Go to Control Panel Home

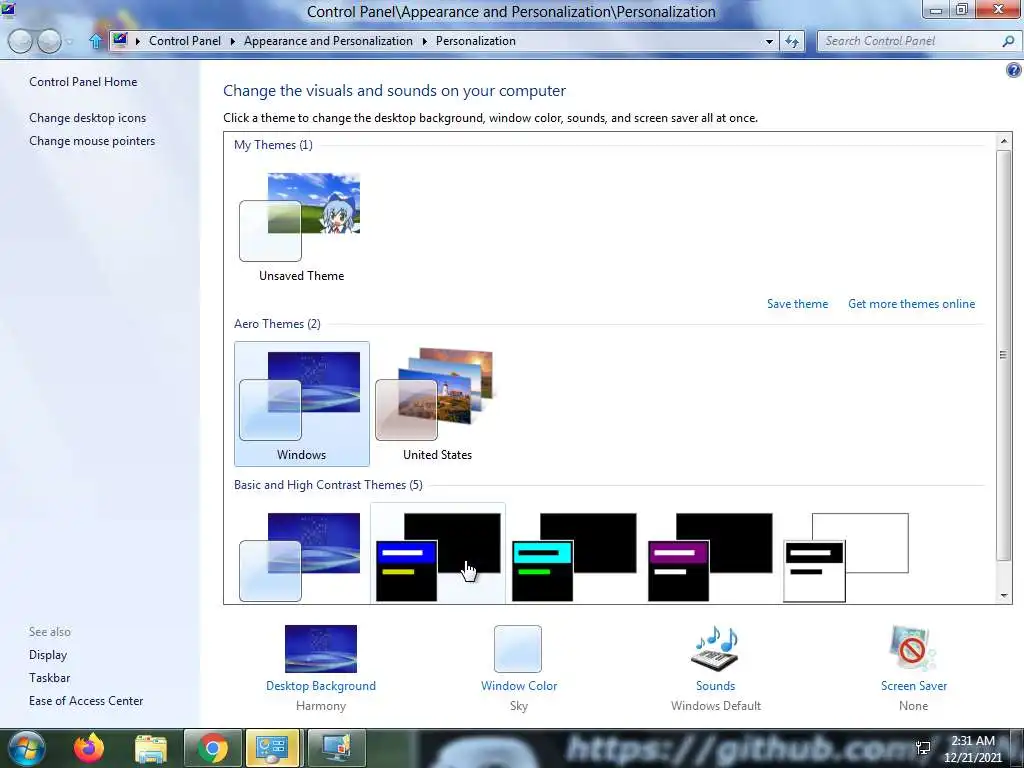[x=83, y=82]
